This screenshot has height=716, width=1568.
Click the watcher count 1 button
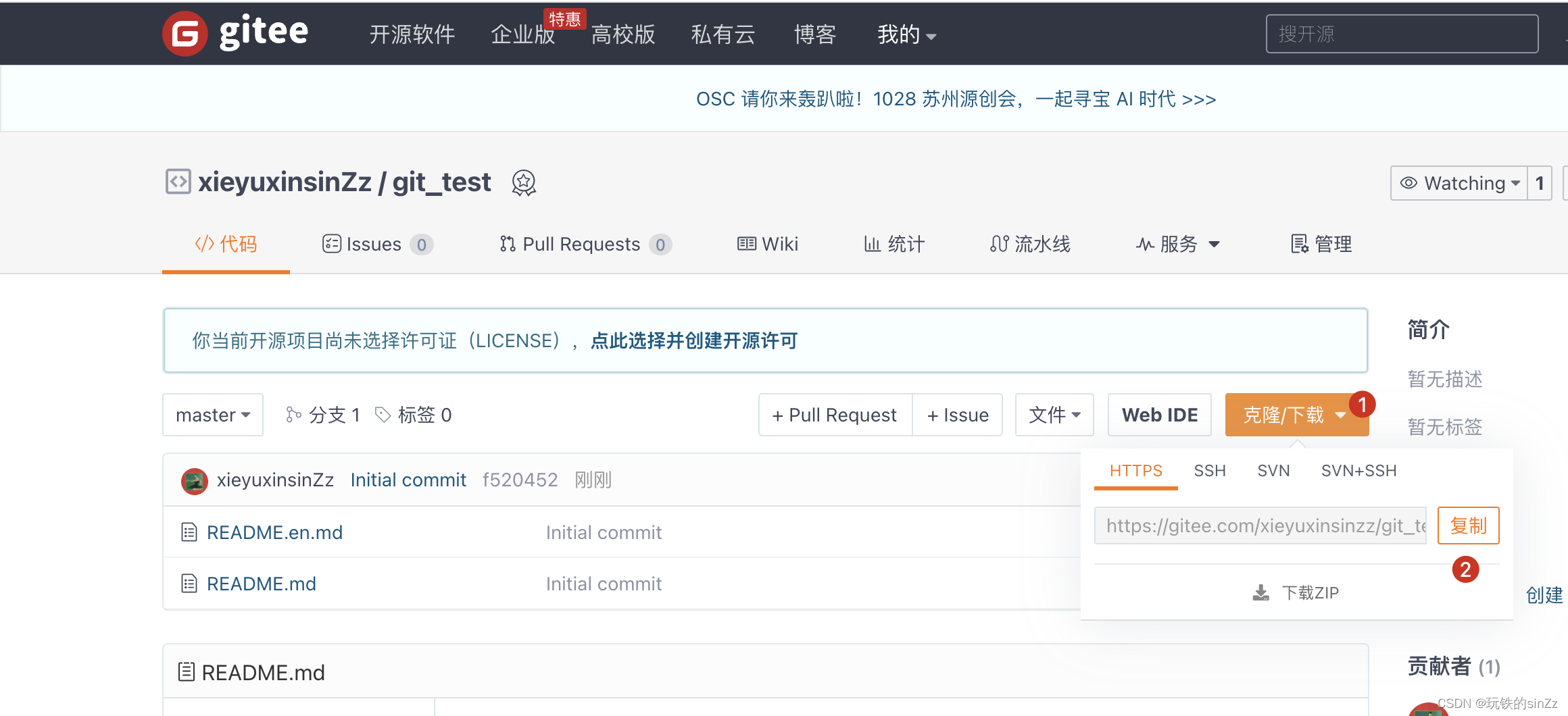(1540, 183)
